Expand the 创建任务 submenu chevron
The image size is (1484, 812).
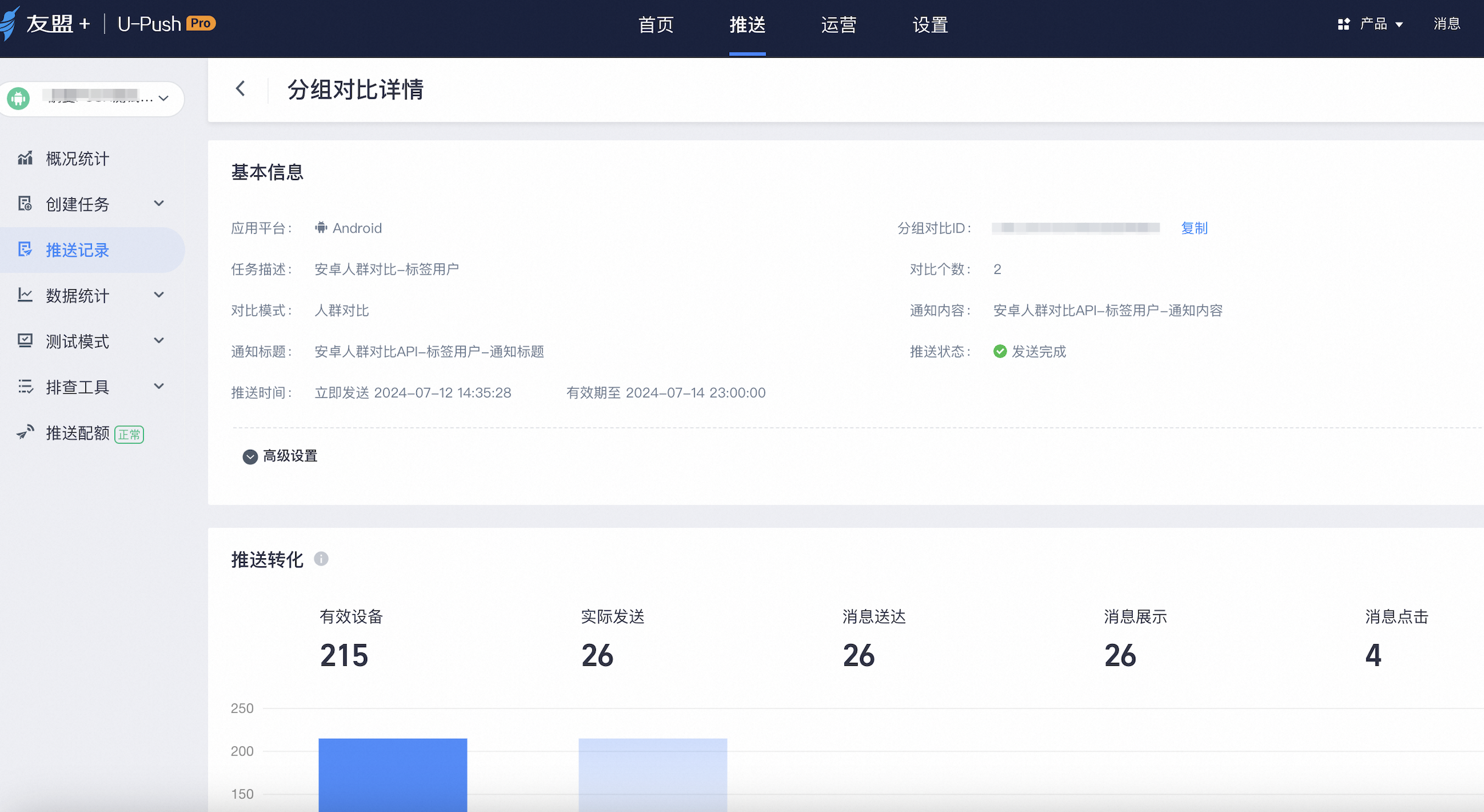[159, 203]
